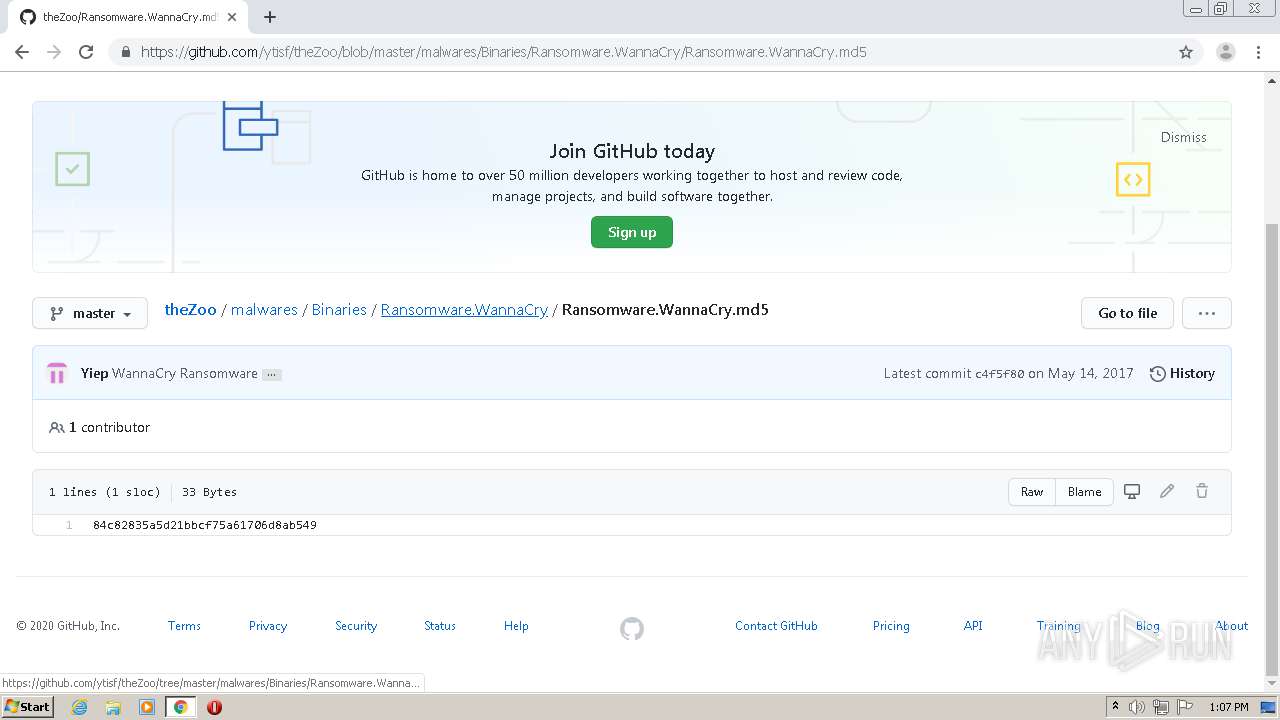The width and height of the screenshot is (1280, 720).
Task: Open the three-dot file options menu
Action: (1206, 313)
